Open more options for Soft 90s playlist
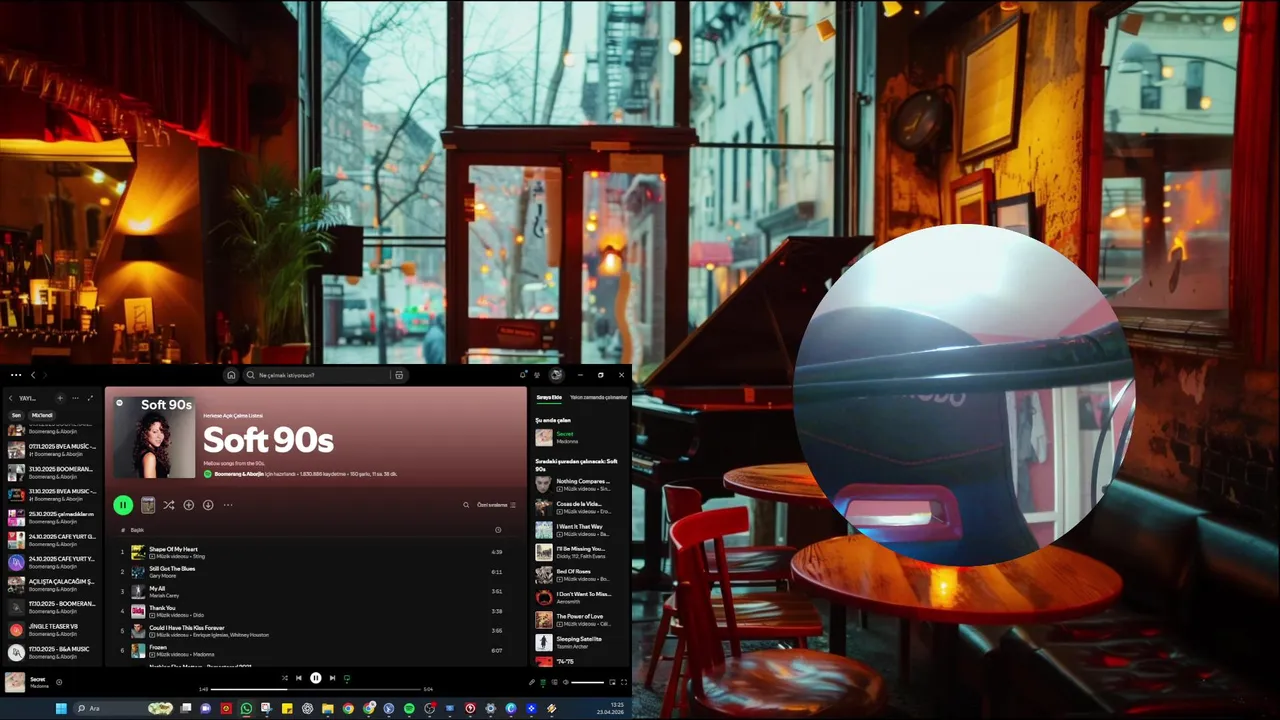This screenshot has width=1280, height=720. pos(228,505)
